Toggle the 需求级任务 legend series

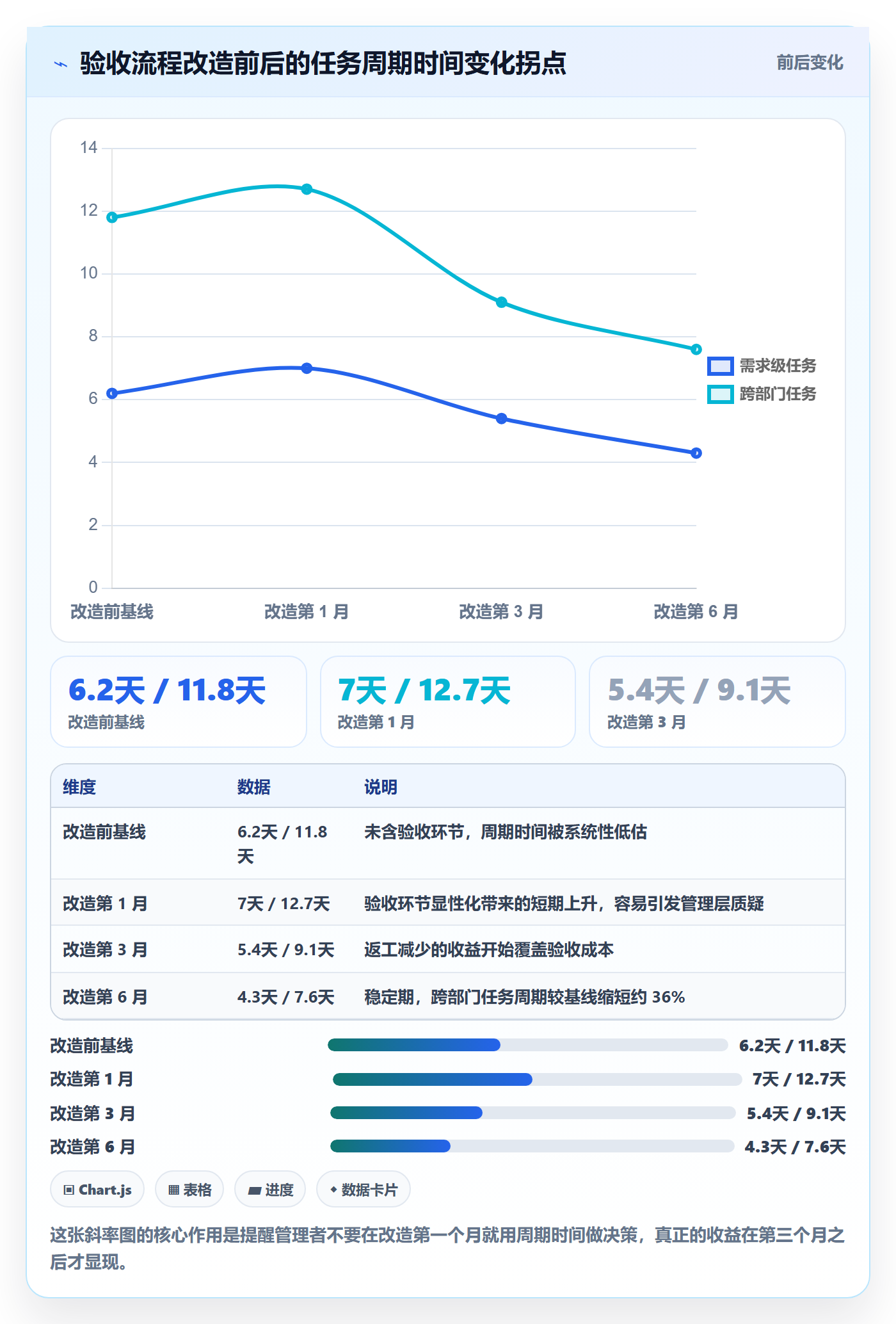[x=762, y=366]
